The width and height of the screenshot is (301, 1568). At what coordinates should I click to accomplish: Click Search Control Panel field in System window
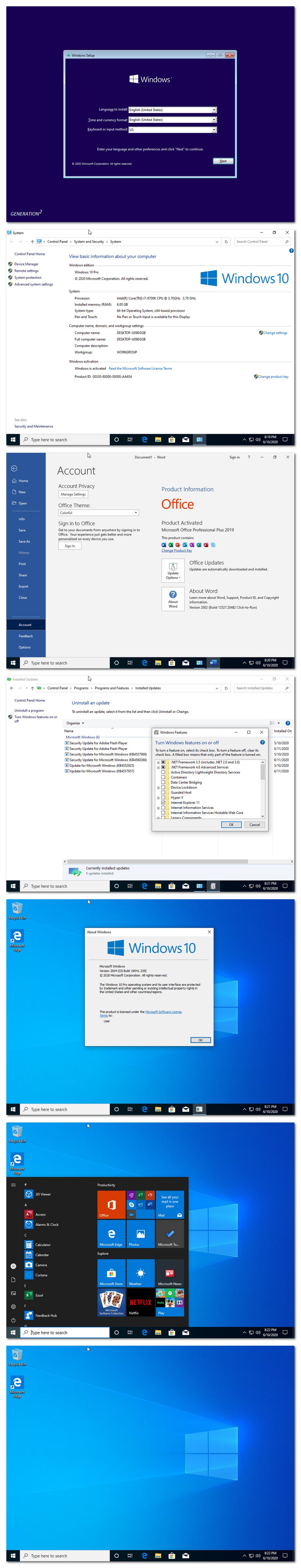262,242
